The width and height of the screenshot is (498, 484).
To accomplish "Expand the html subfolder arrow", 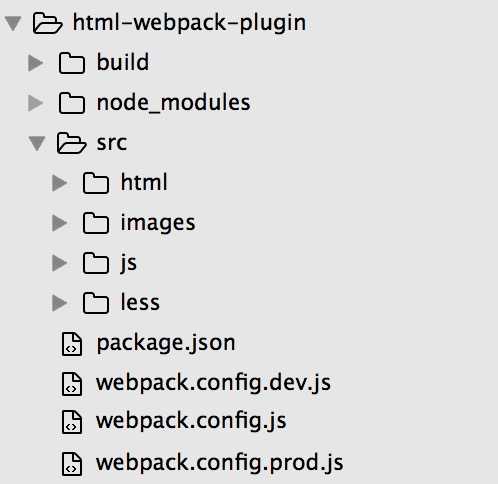I will pyautogui.click(x=60, y=183).
